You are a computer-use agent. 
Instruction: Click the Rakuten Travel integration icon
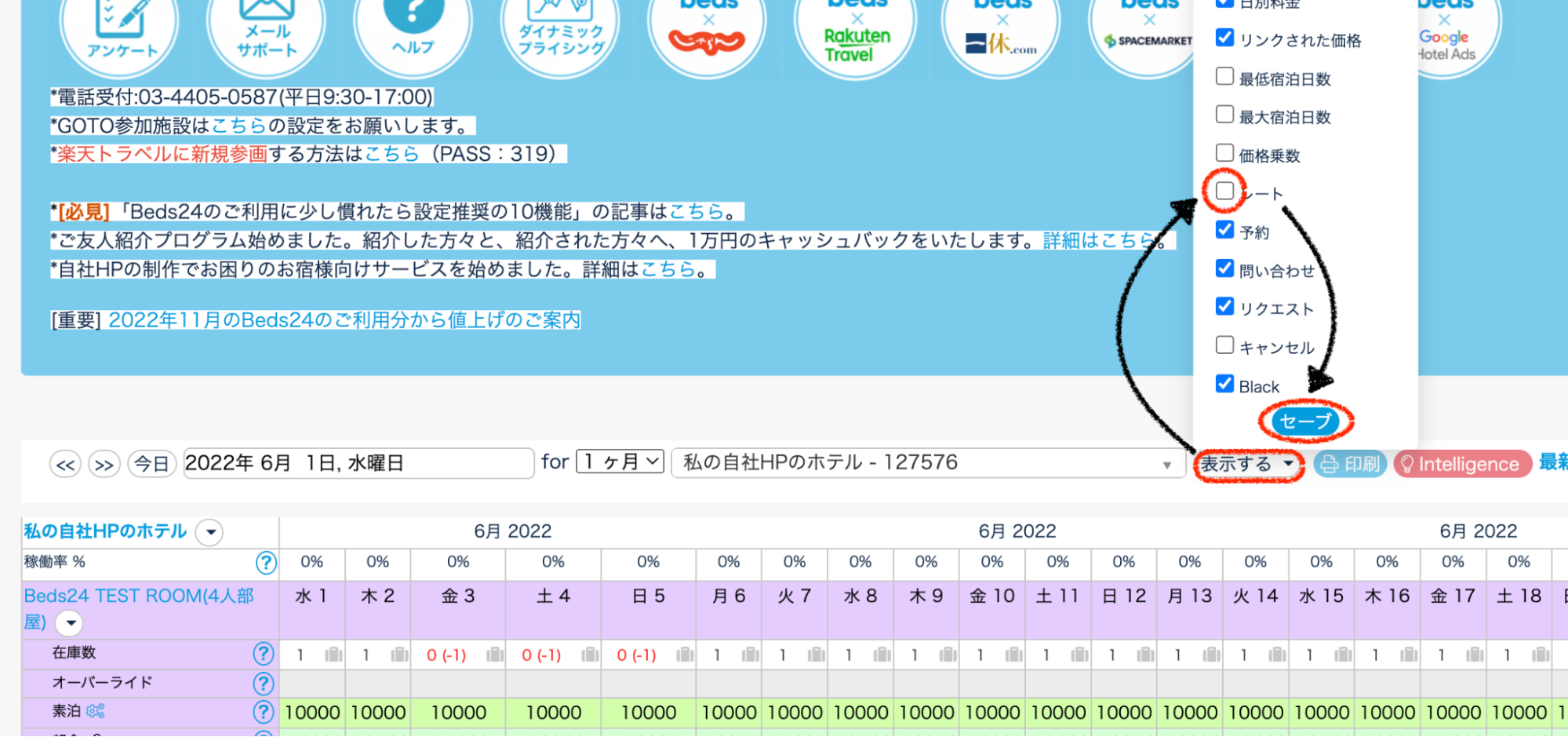tap(856, 35)
